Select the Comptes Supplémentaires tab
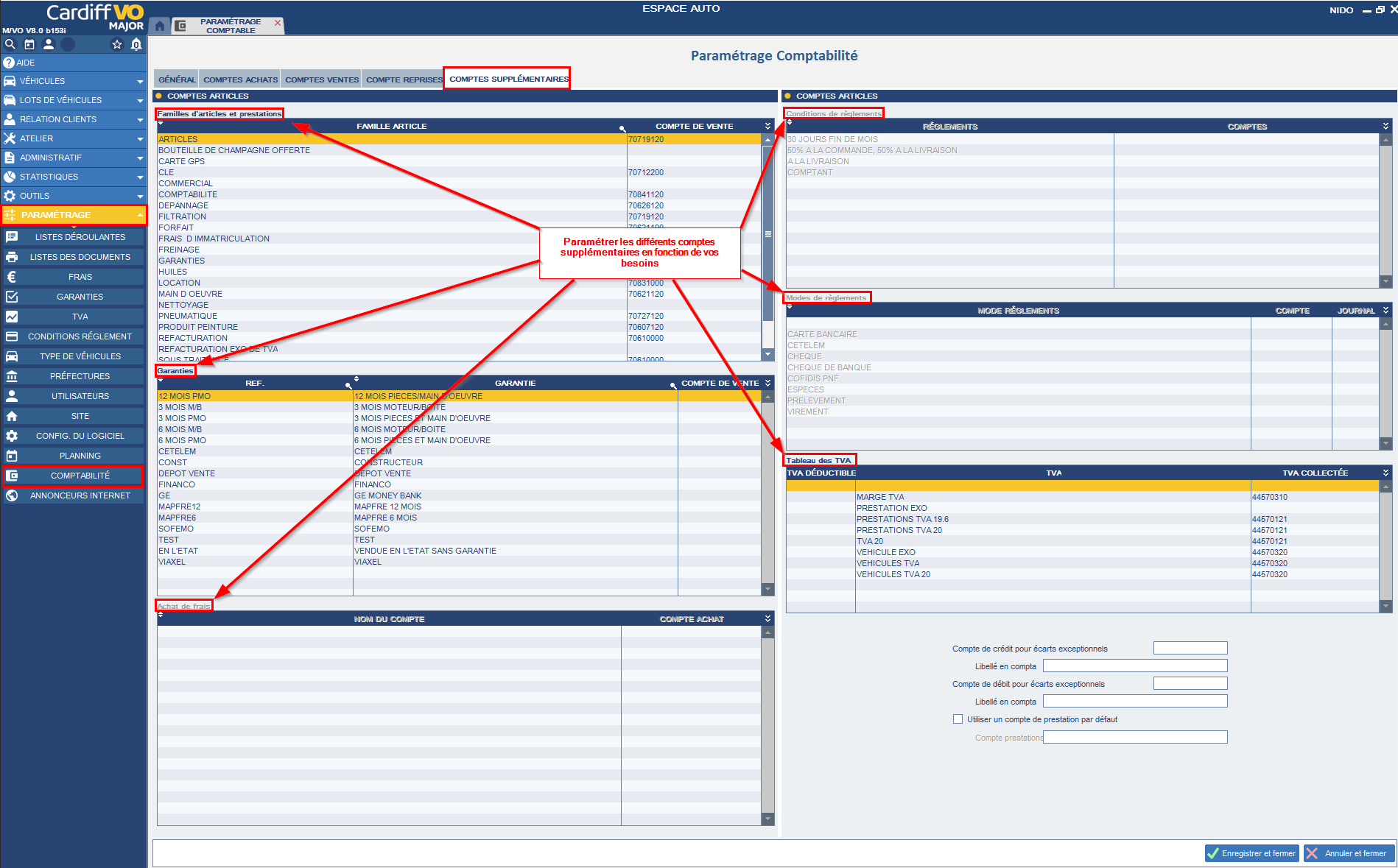 click(508, 79)
